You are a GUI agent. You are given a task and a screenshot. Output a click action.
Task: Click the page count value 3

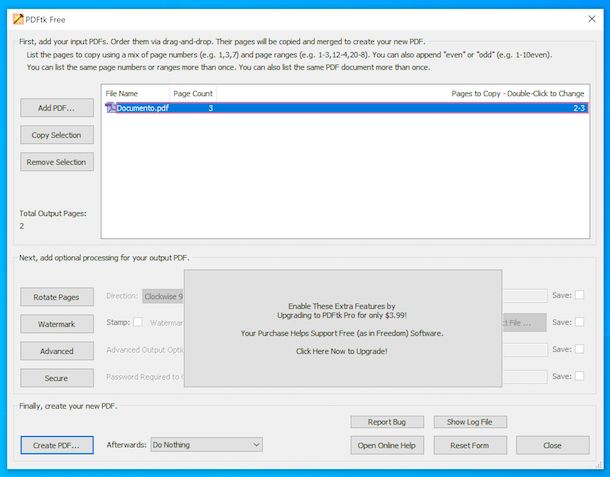pyautogui.click(x=210, y=108)
